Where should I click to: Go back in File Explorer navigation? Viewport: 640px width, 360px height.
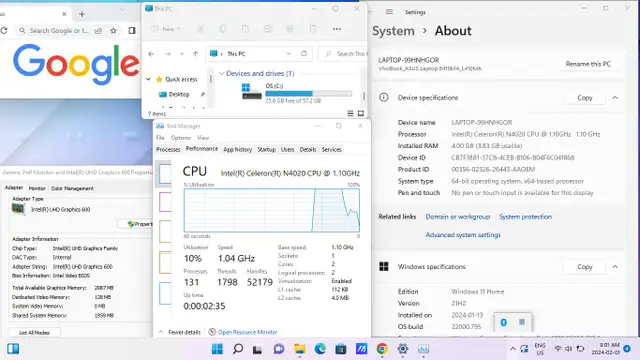pos(151,54)
